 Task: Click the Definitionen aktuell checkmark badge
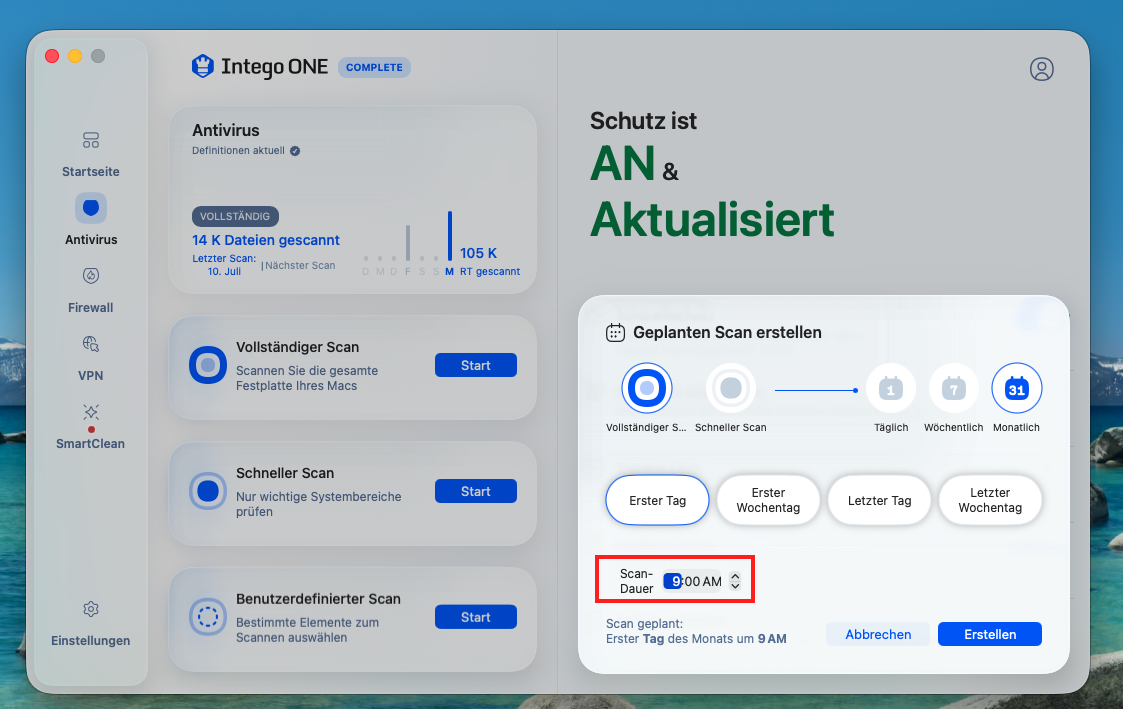(295, 151)
